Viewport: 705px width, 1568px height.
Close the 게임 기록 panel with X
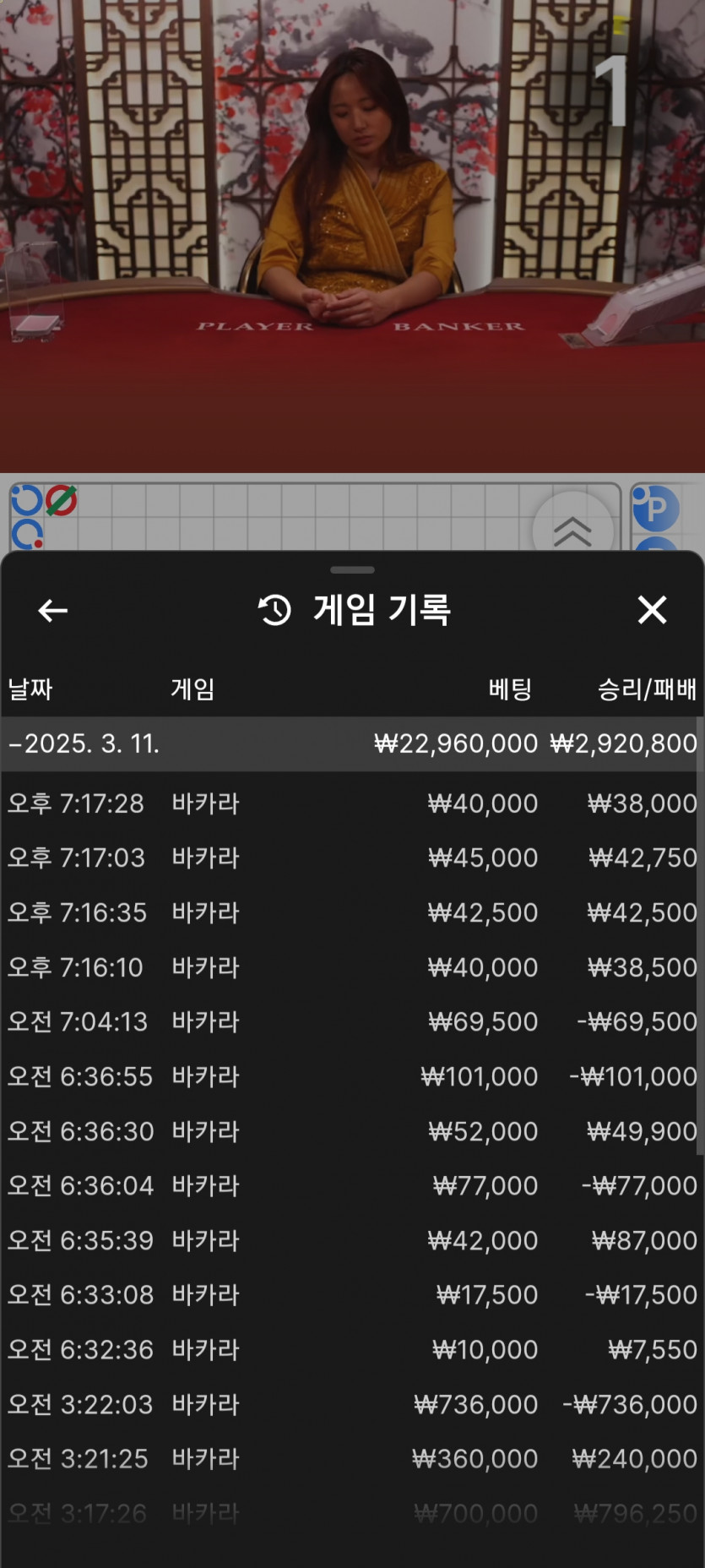click(652, 609)
